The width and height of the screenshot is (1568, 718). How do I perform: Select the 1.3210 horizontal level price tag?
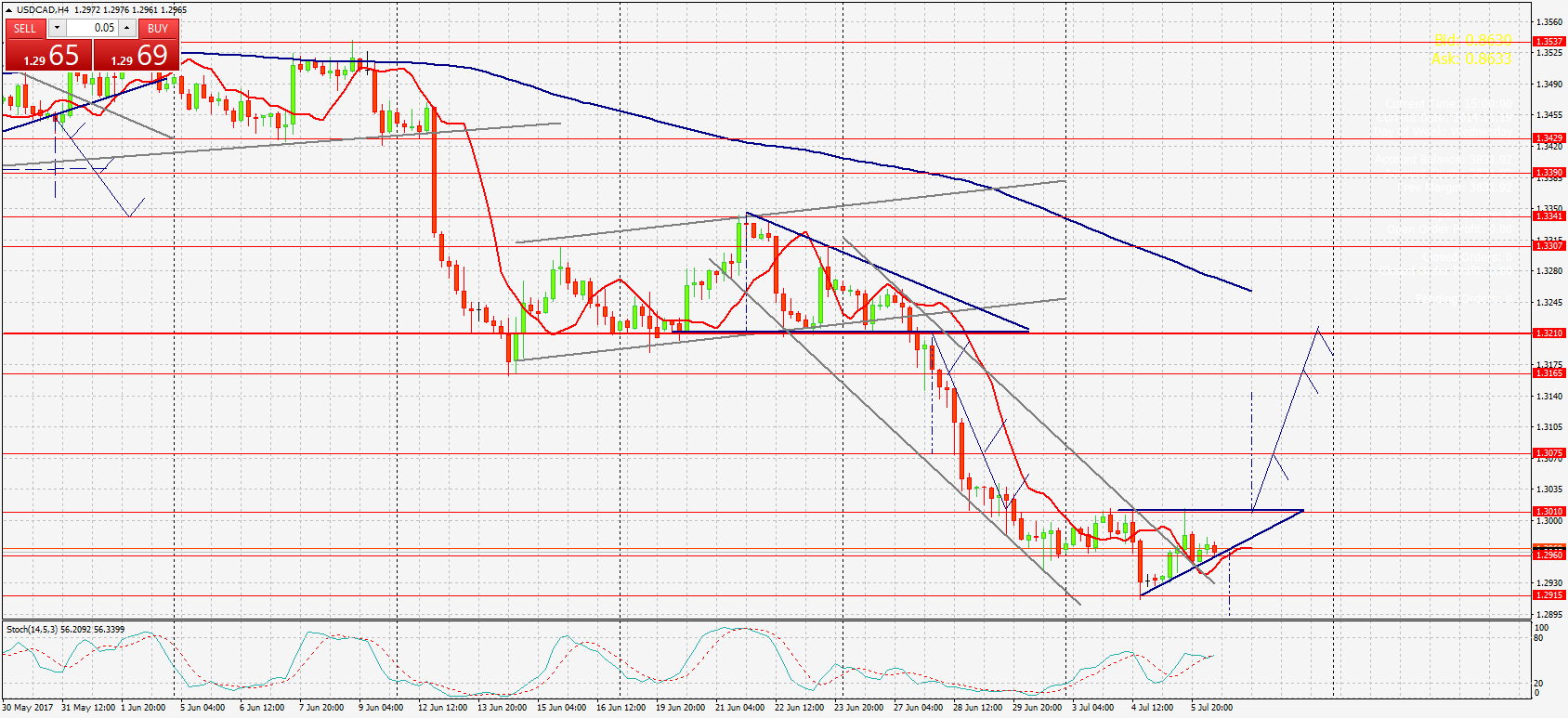pos(1548,333)
